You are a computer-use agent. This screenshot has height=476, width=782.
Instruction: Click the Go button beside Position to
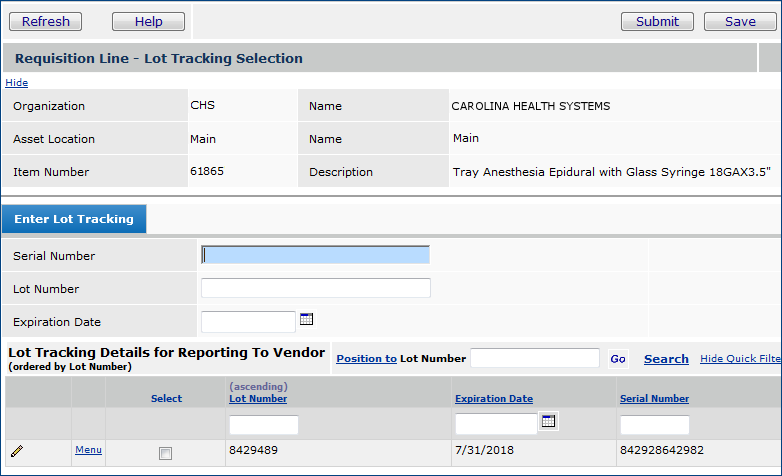click(x=618, y=359)
